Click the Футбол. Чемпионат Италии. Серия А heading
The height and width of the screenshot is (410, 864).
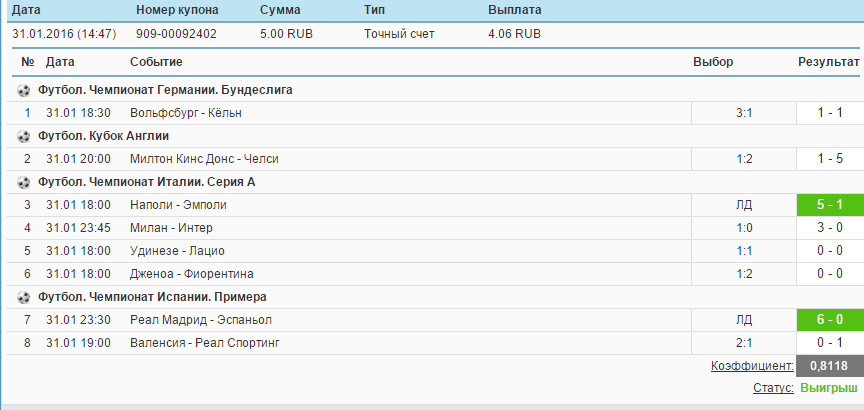pyautogui.click(x=147, y=182)
